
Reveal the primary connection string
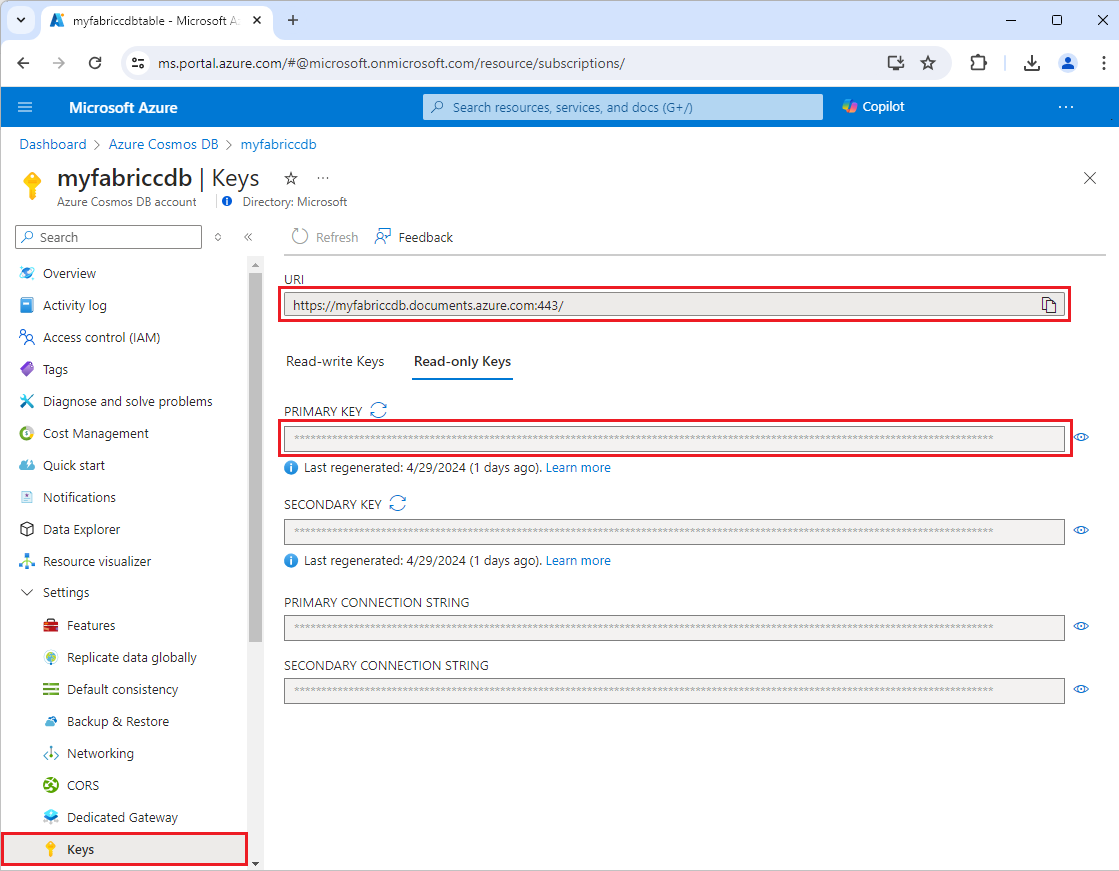click(x=1081, y=626)
